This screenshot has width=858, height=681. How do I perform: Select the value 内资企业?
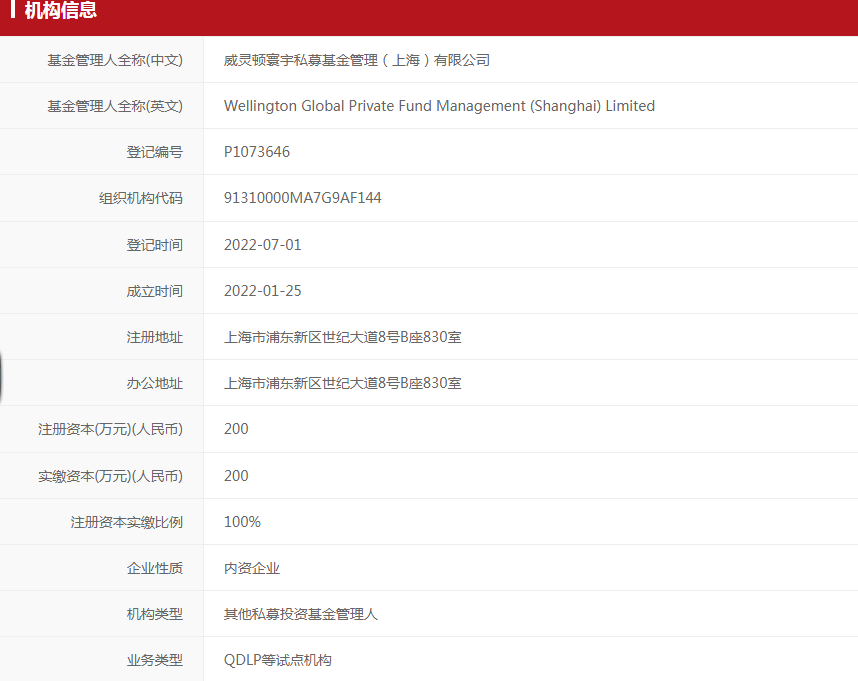(x=252, y=568)
